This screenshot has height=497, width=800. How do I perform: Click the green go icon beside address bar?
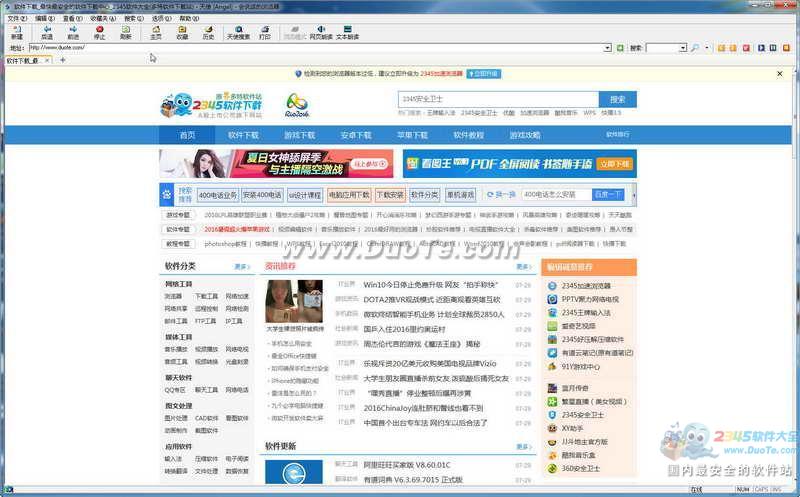(x=620, y=47)
